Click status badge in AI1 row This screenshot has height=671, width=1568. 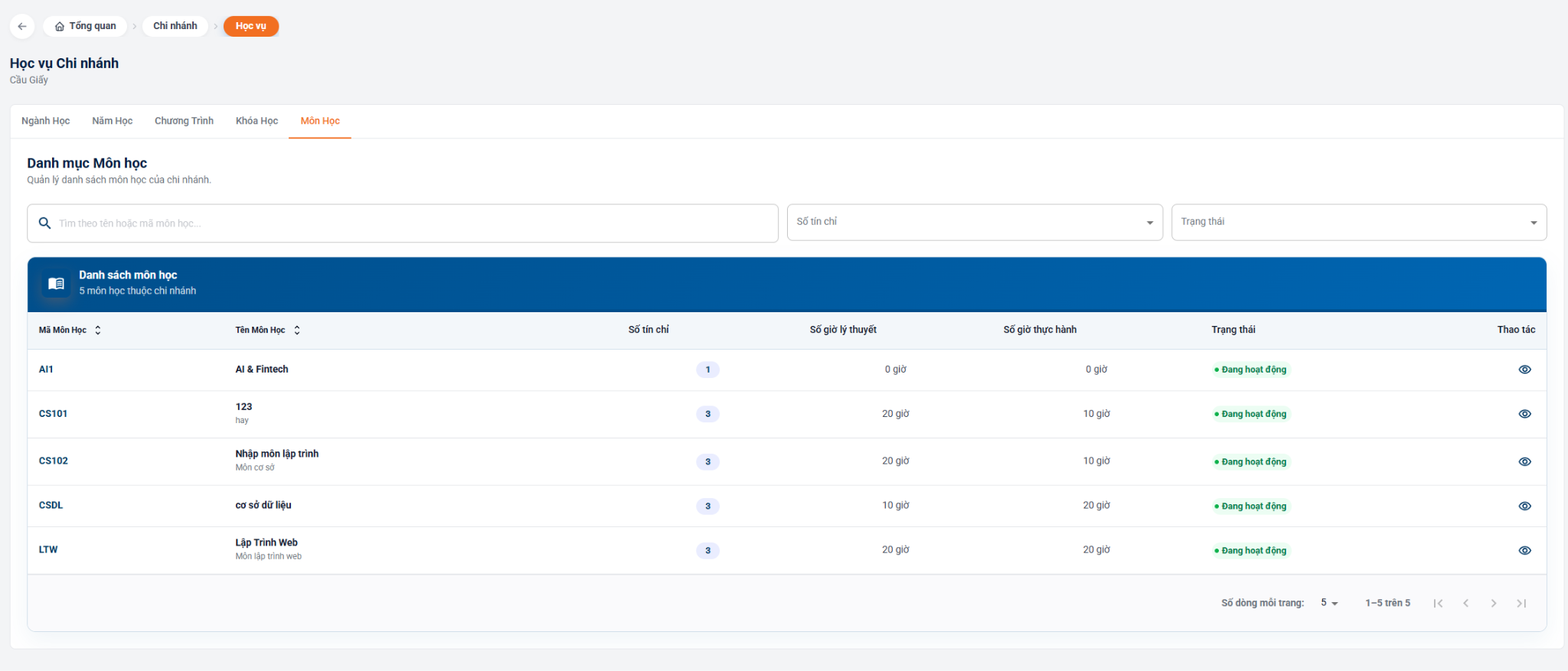click(1251, 370)
